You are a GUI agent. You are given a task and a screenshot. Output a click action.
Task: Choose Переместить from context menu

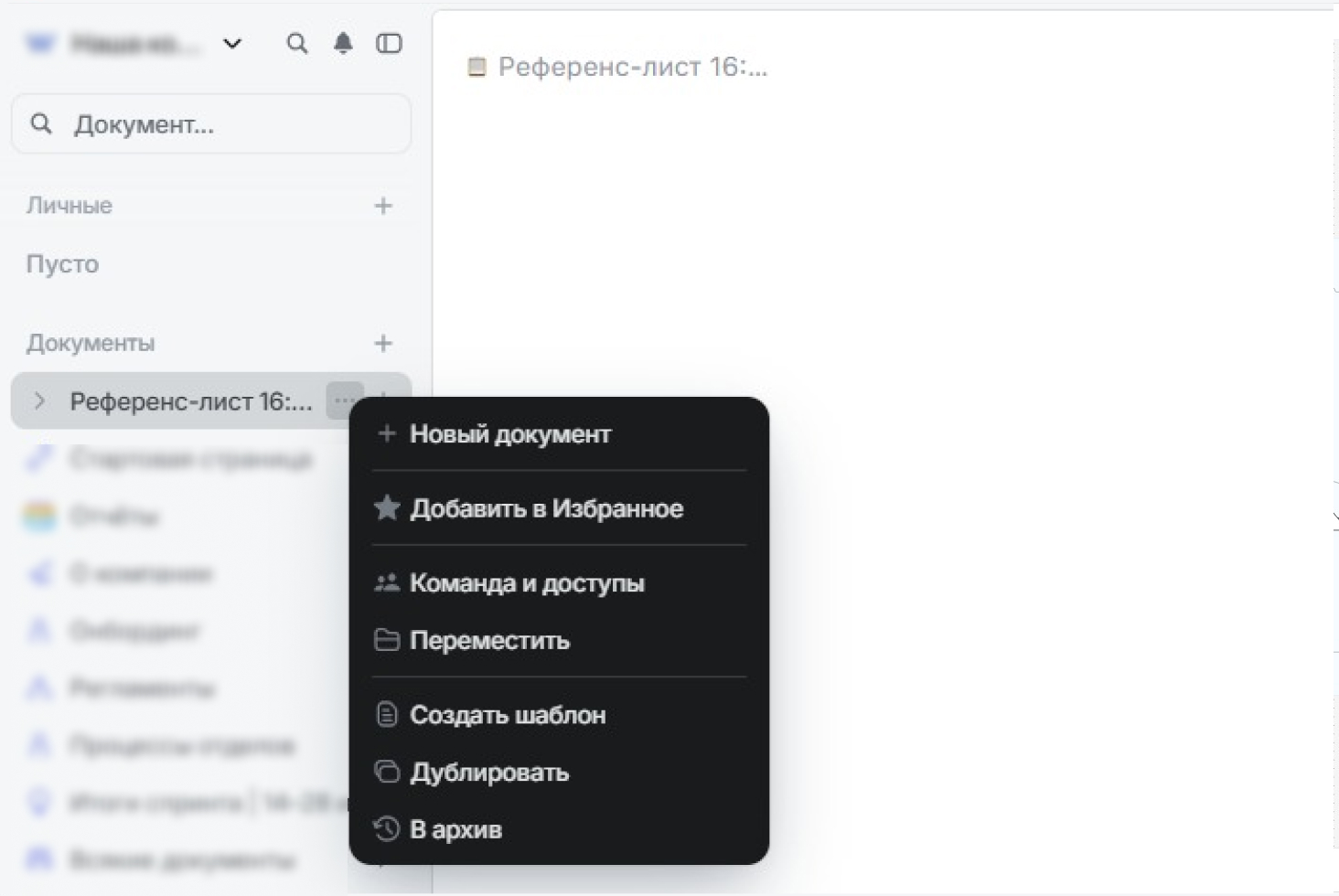pyautogui.click(x=559, y=641)
